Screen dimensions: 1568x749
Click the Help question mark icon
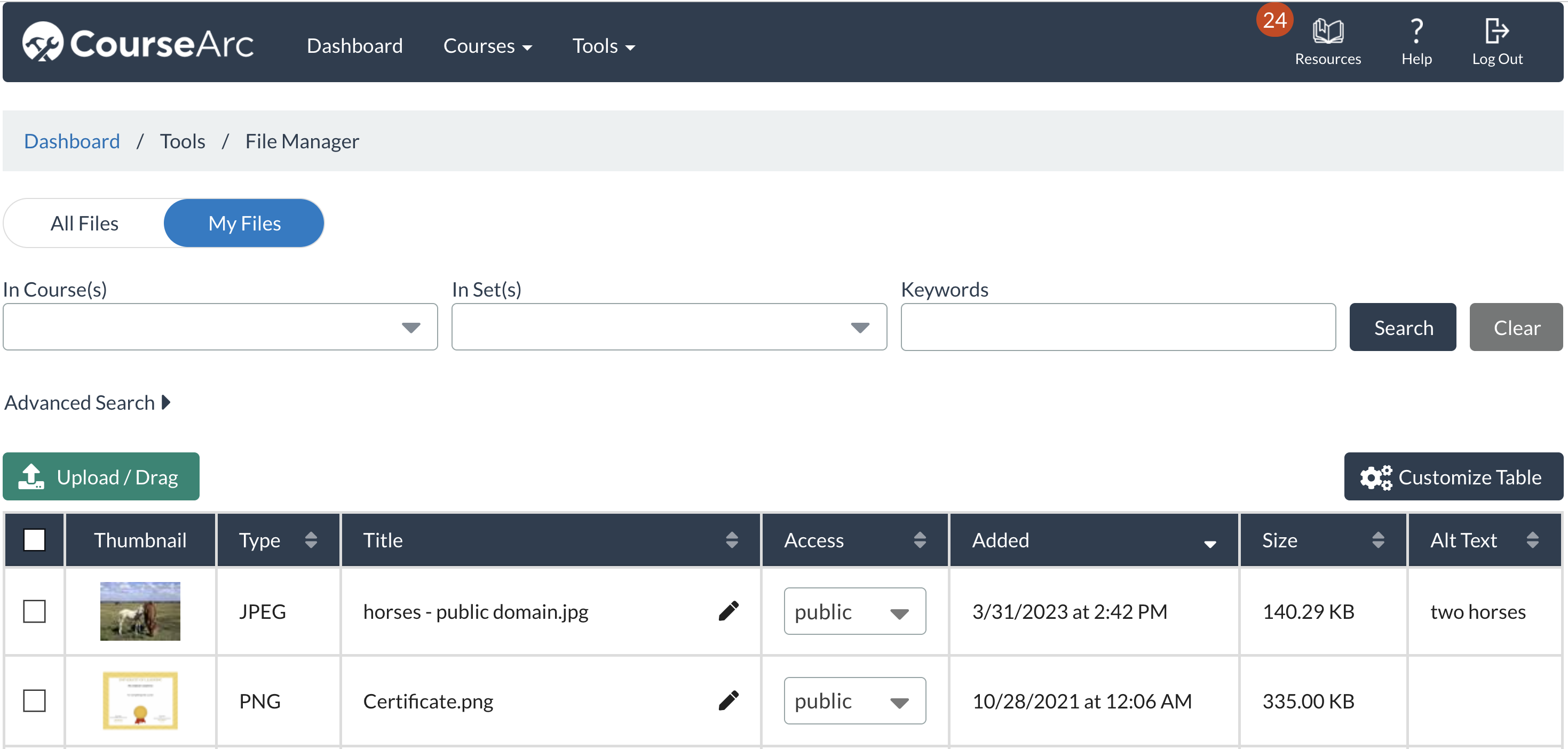click(x=1416, y=31)
